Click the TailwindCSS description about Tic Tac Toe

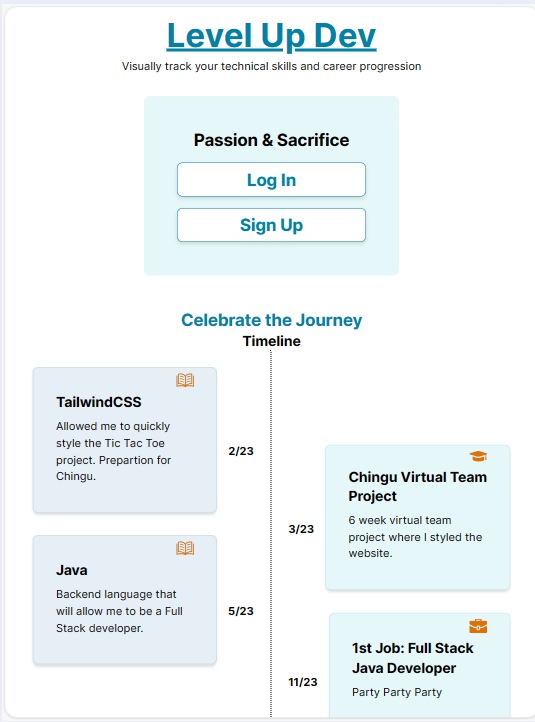click(113, 451)
